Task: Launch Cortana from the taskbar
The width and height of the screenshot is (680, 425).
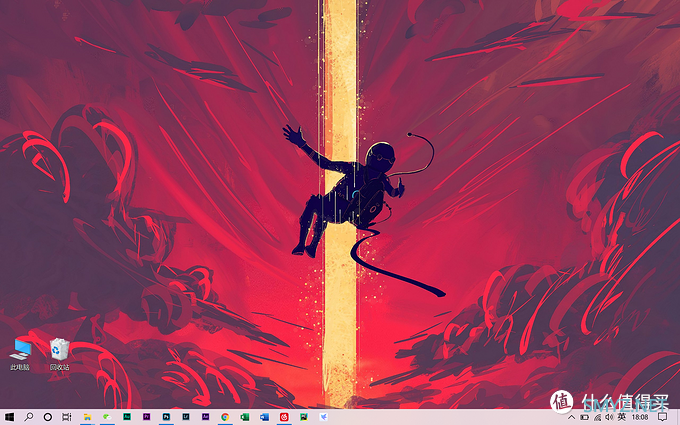Action: click(x=48, y=417)
